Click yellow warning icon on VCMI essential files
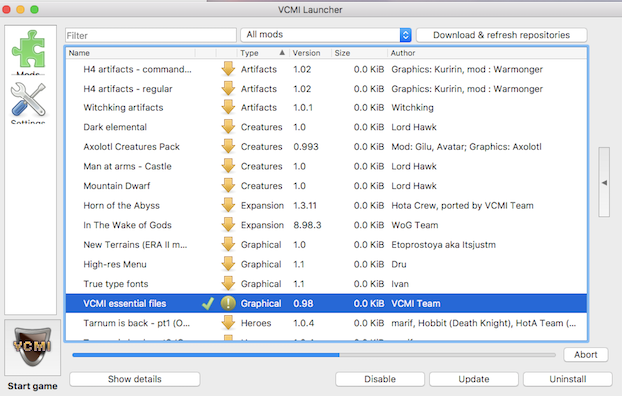The image size is (622, 396). click(x=228, y=304)
